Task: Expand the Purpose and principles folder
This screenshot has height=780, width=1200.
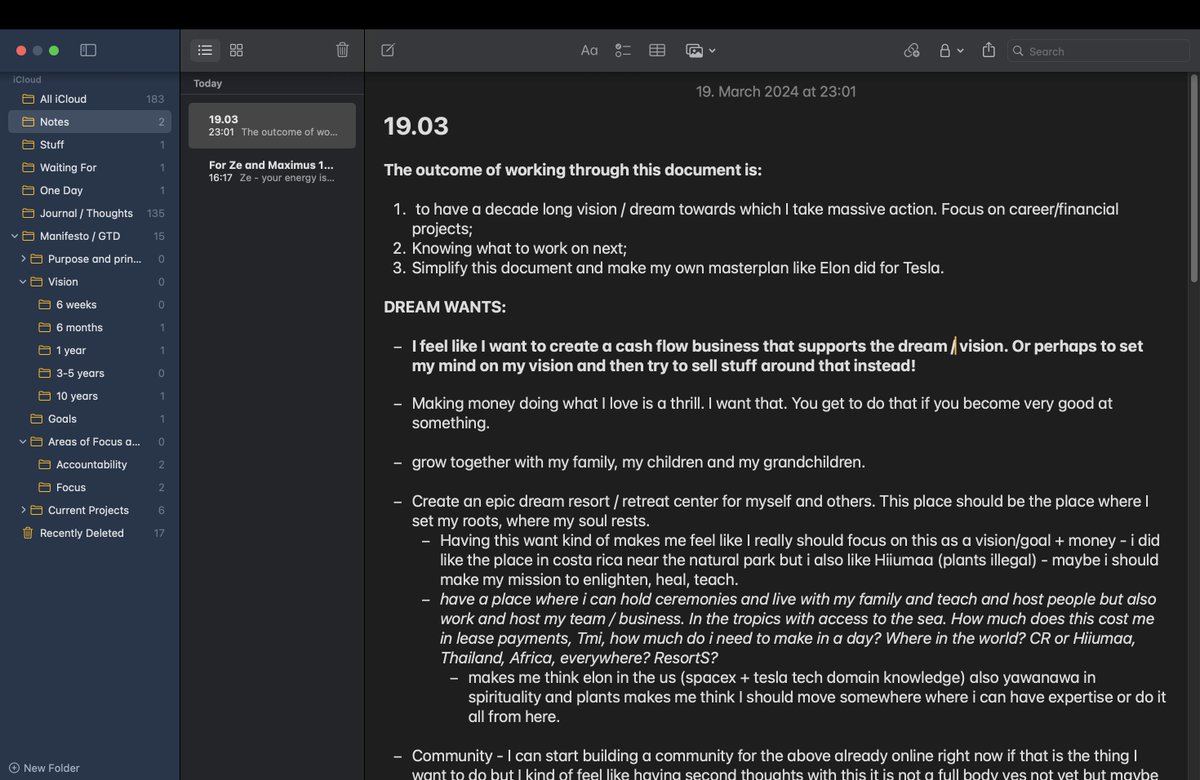Action: click(x=23, y=259)
